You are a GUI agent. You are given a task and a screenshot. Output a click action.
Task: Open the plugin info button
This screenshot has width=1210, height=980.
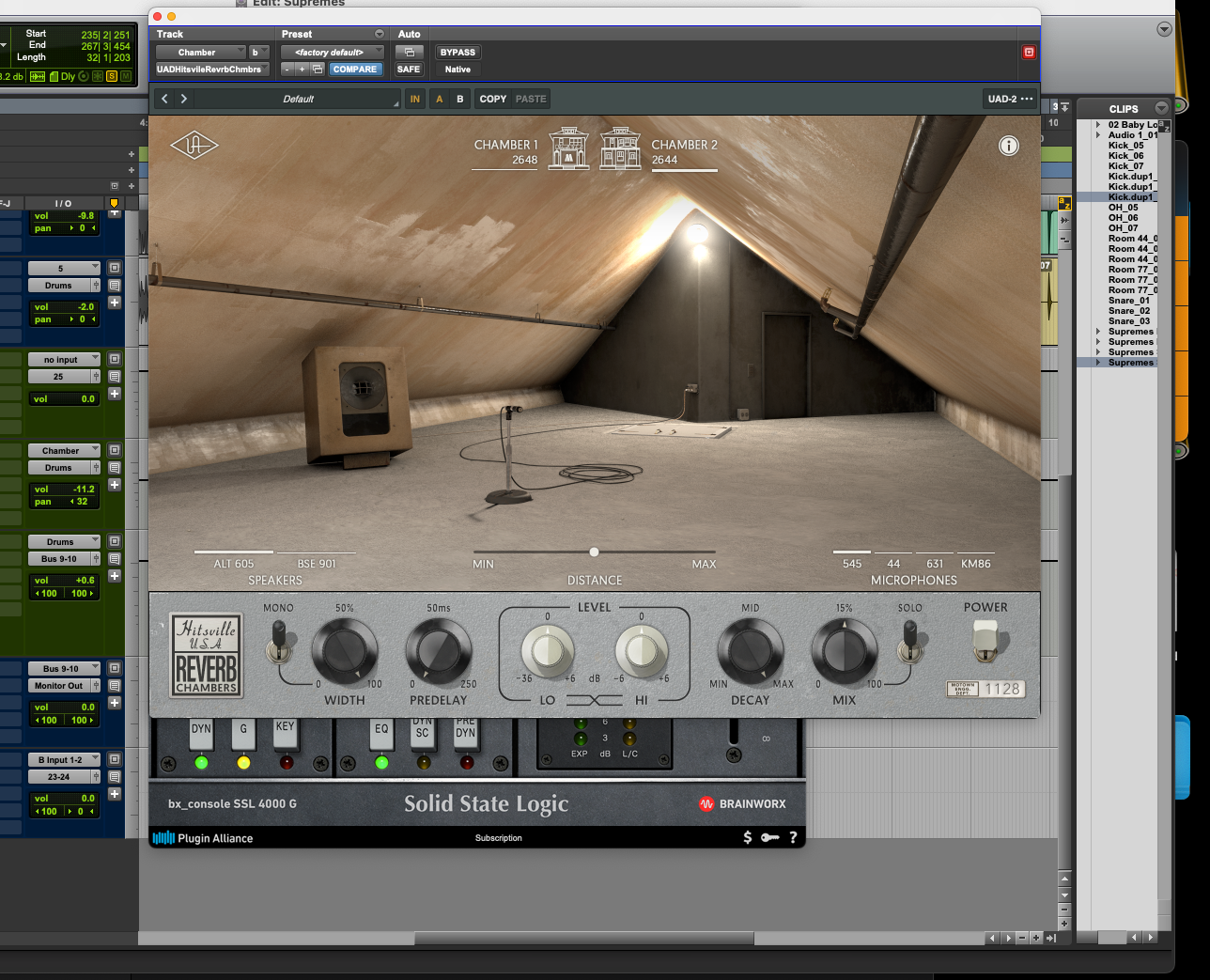click(1008, 146)
